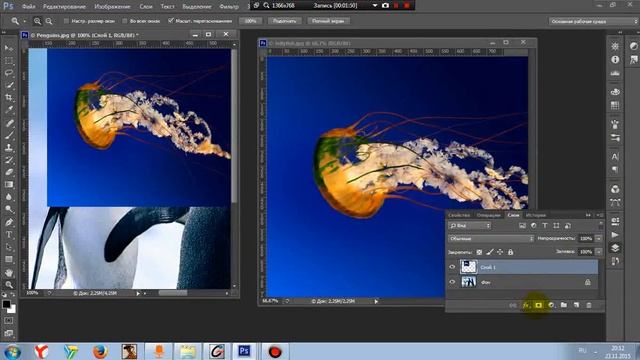Select the Move tool
640x360 pixels.
pyautogui.click(x=9, y=48)
